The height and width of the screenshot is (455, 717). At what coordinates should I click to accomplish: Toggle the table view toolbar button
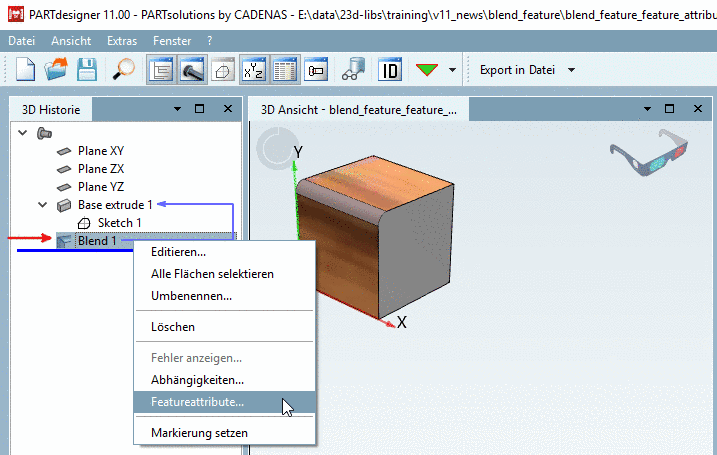tap(285, 70)
